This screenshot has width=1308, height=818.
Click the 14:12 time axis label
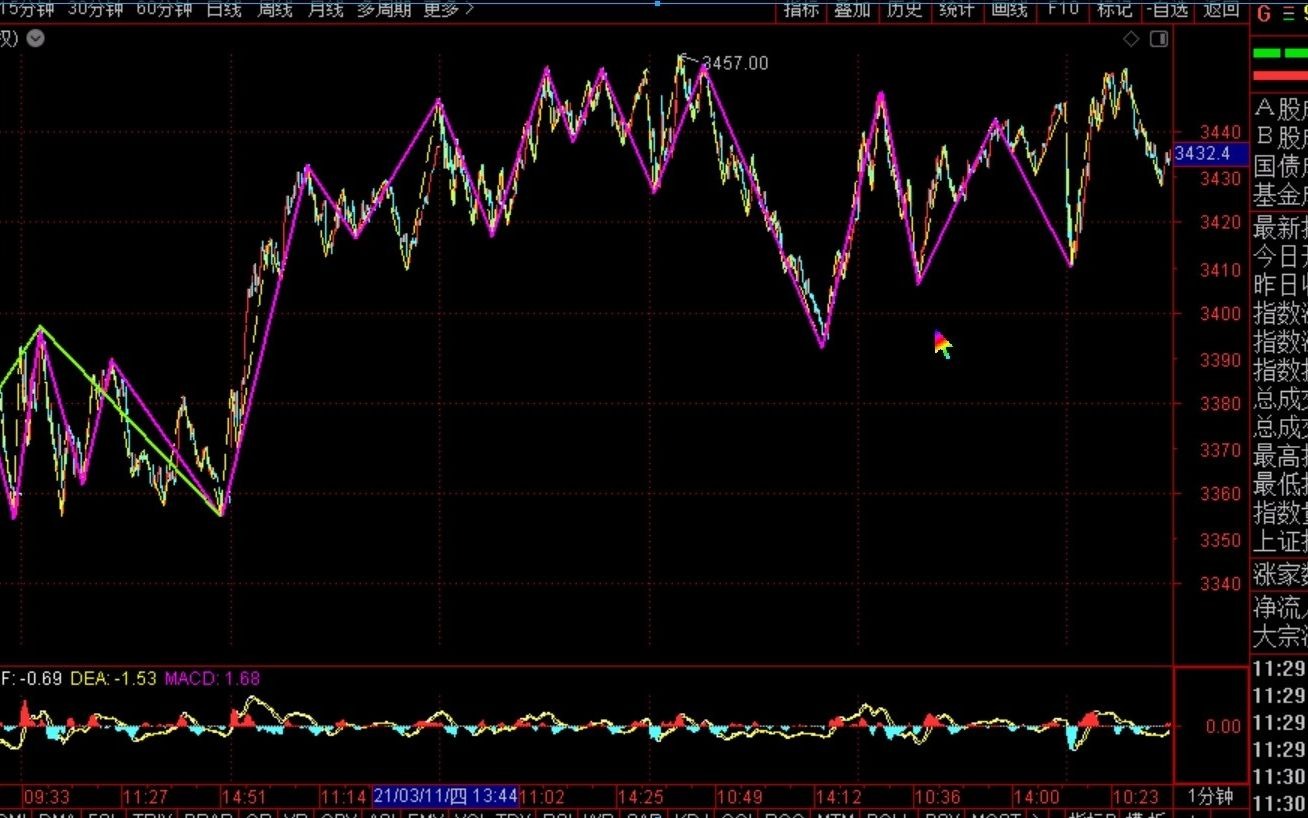(838, 797)
